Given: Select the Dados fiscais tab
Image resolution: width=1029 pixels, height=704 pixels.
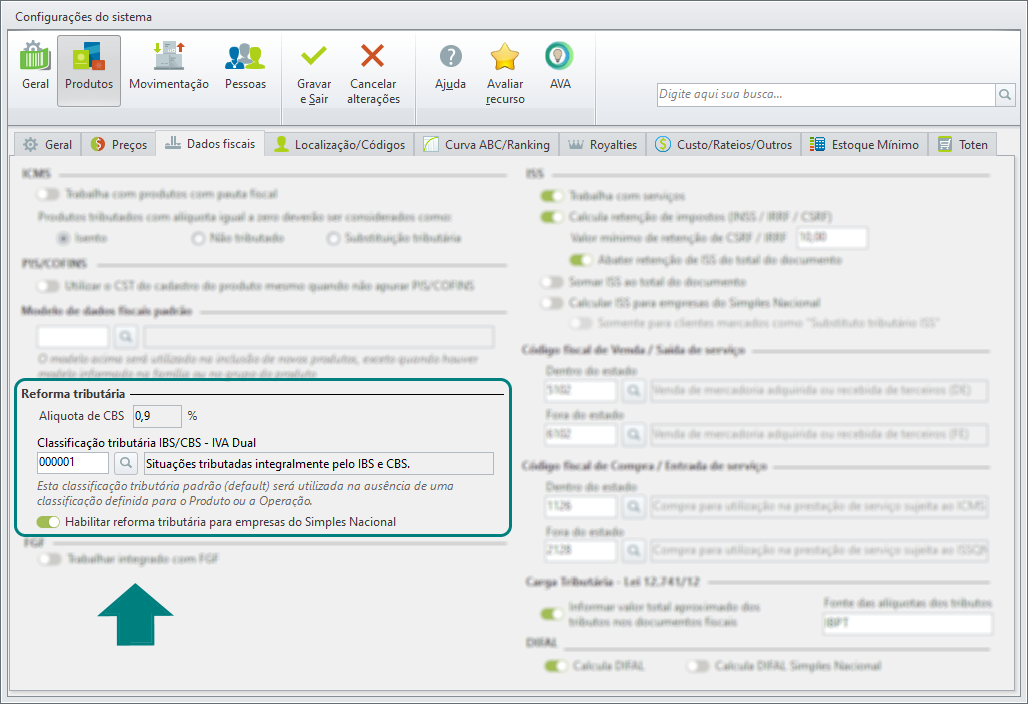Looking at the screenshot, I should click(x=210, y=144).
